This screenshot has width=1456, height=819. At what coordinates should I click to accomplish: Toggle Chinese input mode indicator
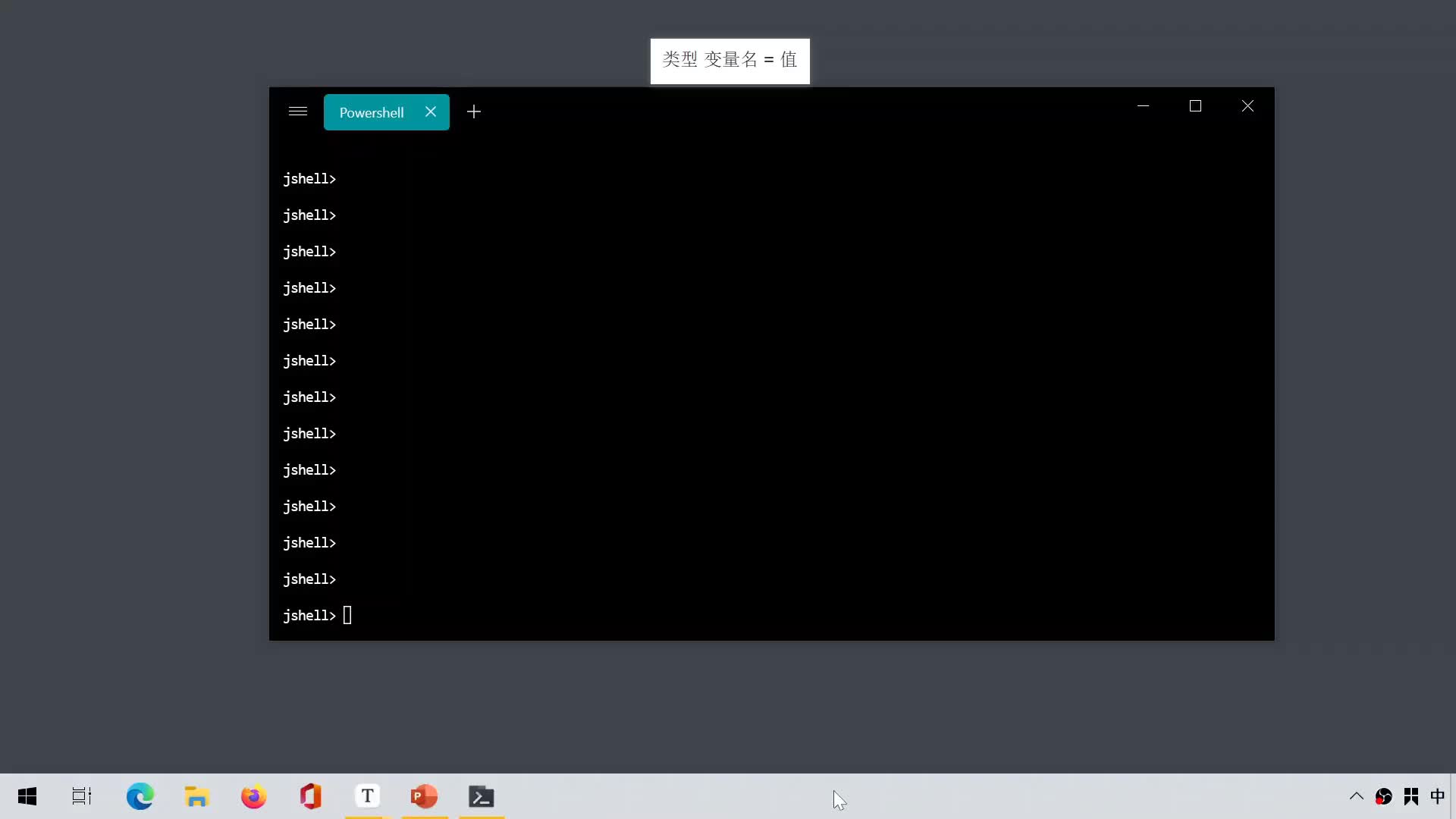[1438, 796]
